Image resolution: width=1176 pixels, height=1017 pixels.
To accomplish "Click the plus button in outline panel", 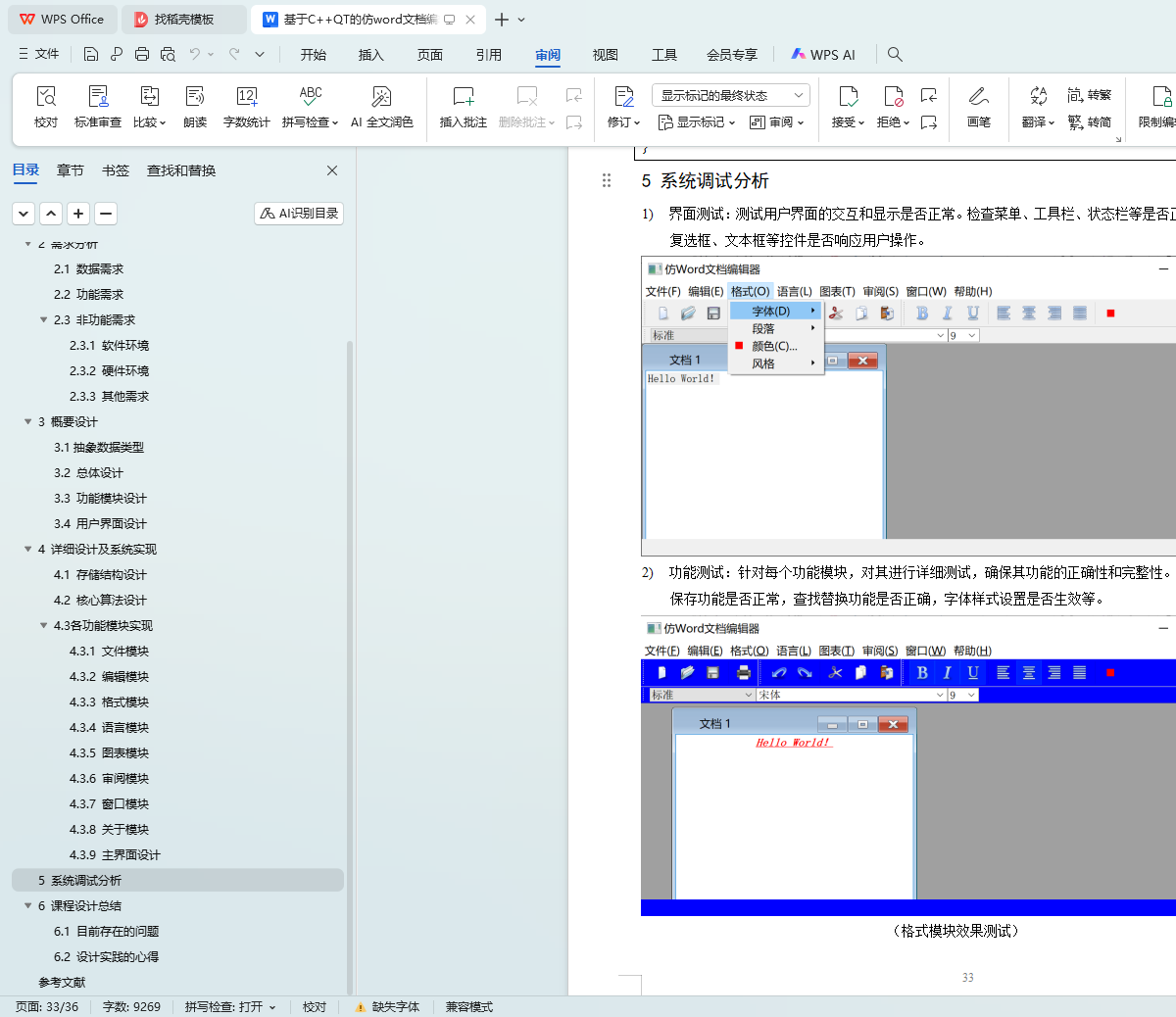I will click(78, 213).
